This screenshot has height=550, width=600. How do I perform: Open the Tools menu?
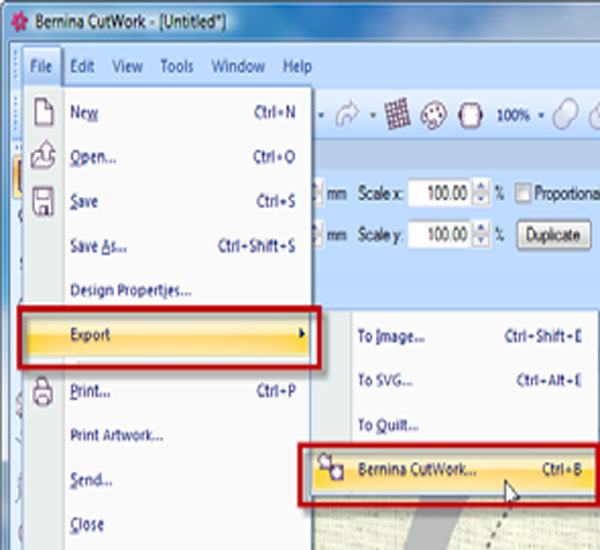point(177,66)
